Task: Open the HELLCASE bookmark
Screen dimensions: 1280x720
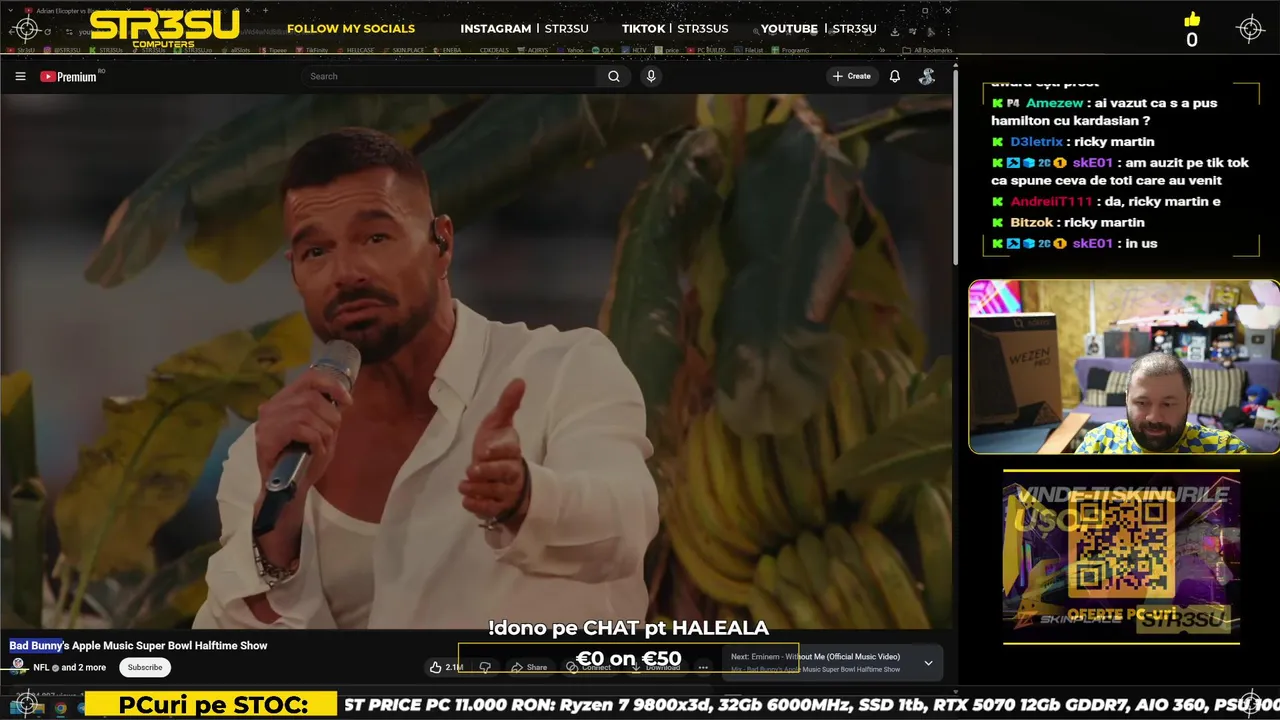Action: coord(356,50)
